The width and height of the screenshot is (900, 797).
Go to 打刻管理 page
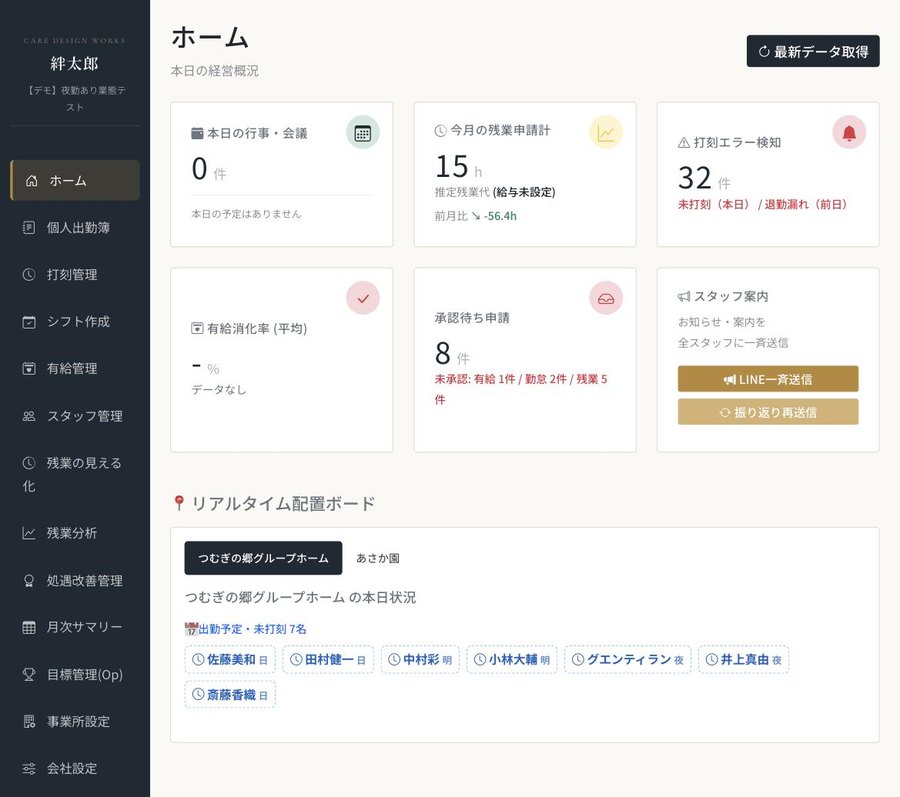[75, 275]
